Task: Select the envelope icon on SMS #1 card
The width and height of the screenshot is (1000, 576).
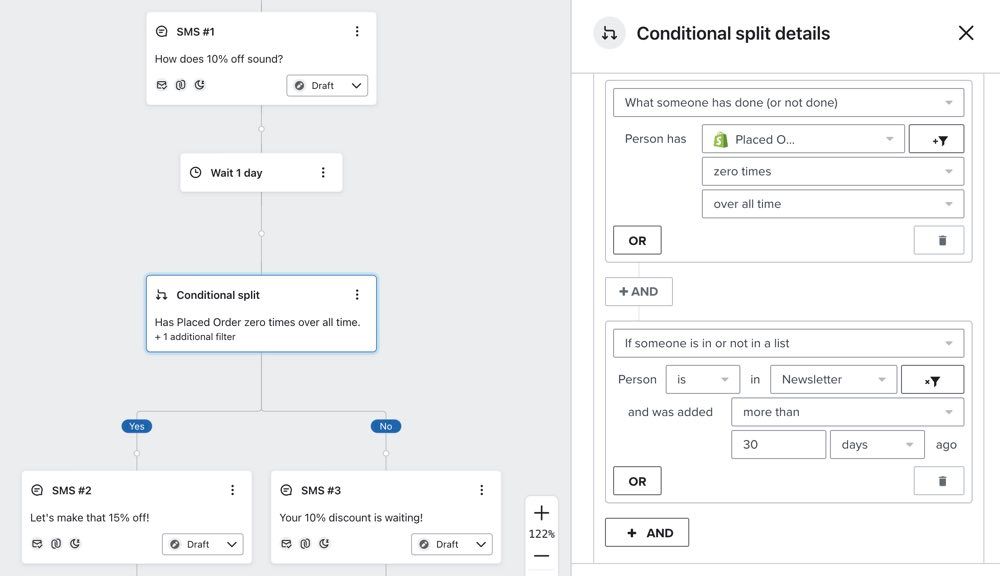Action: coord(161,85)
